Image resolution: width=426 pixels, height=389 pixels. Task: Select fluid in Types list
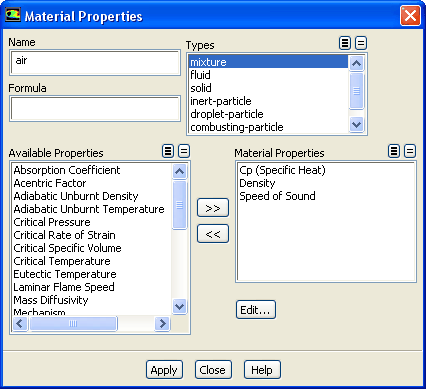point(268,75)
